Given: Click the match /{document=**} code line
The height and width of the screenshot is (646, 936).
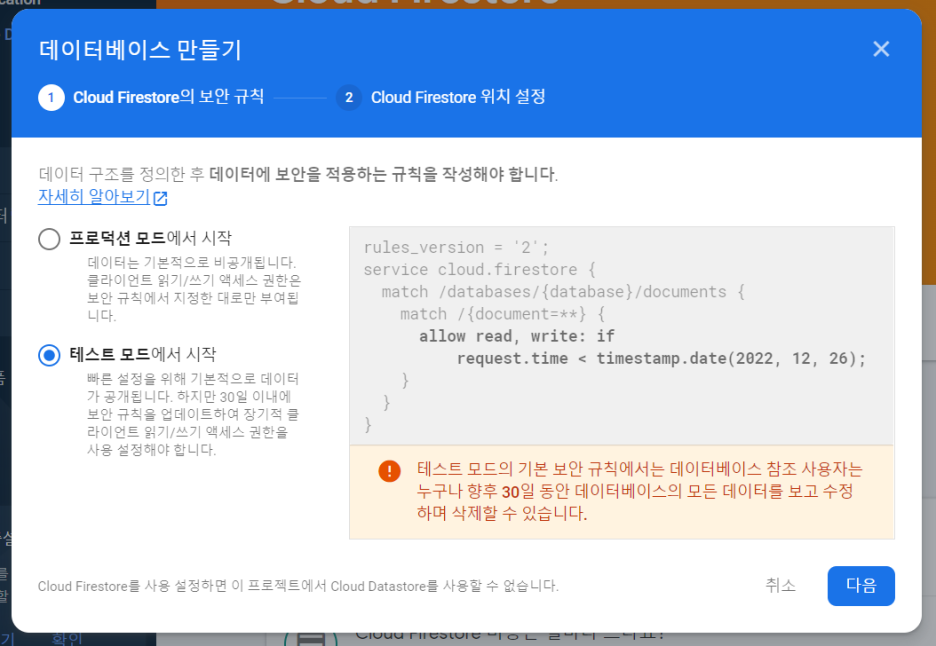Looking at the screenshot, I should [503, 314].
